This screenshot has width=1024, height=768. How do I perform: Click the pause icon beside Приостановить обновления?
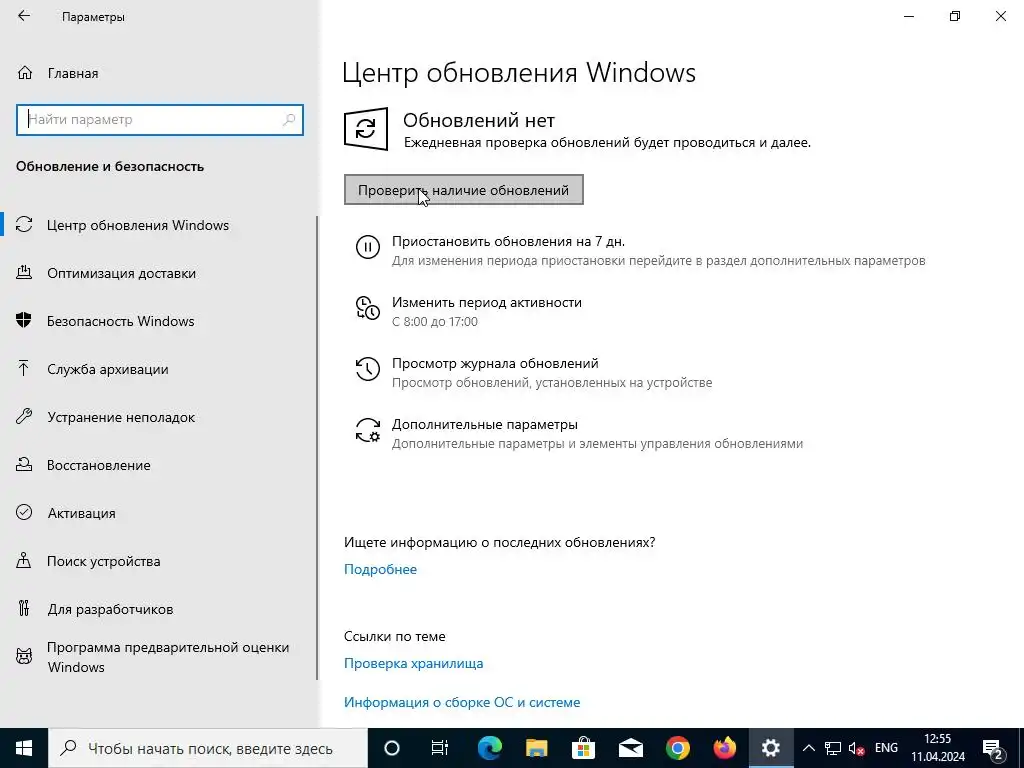click(368, 247)
